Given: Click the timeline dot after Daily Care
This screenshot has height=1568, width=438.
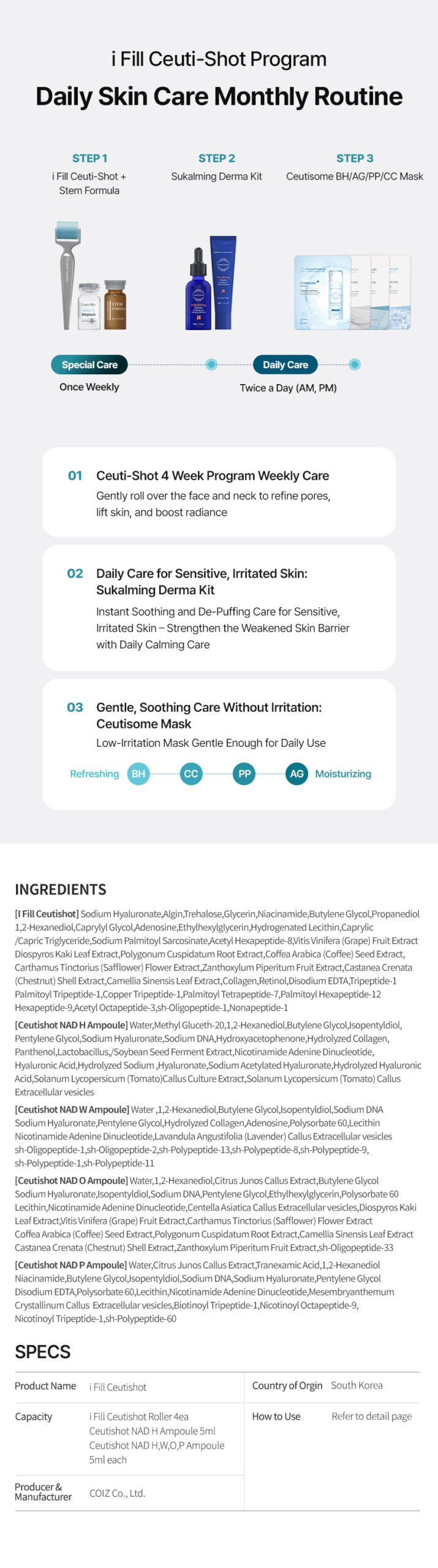Looking at the screenshot, I should click(x=355, y=364).
